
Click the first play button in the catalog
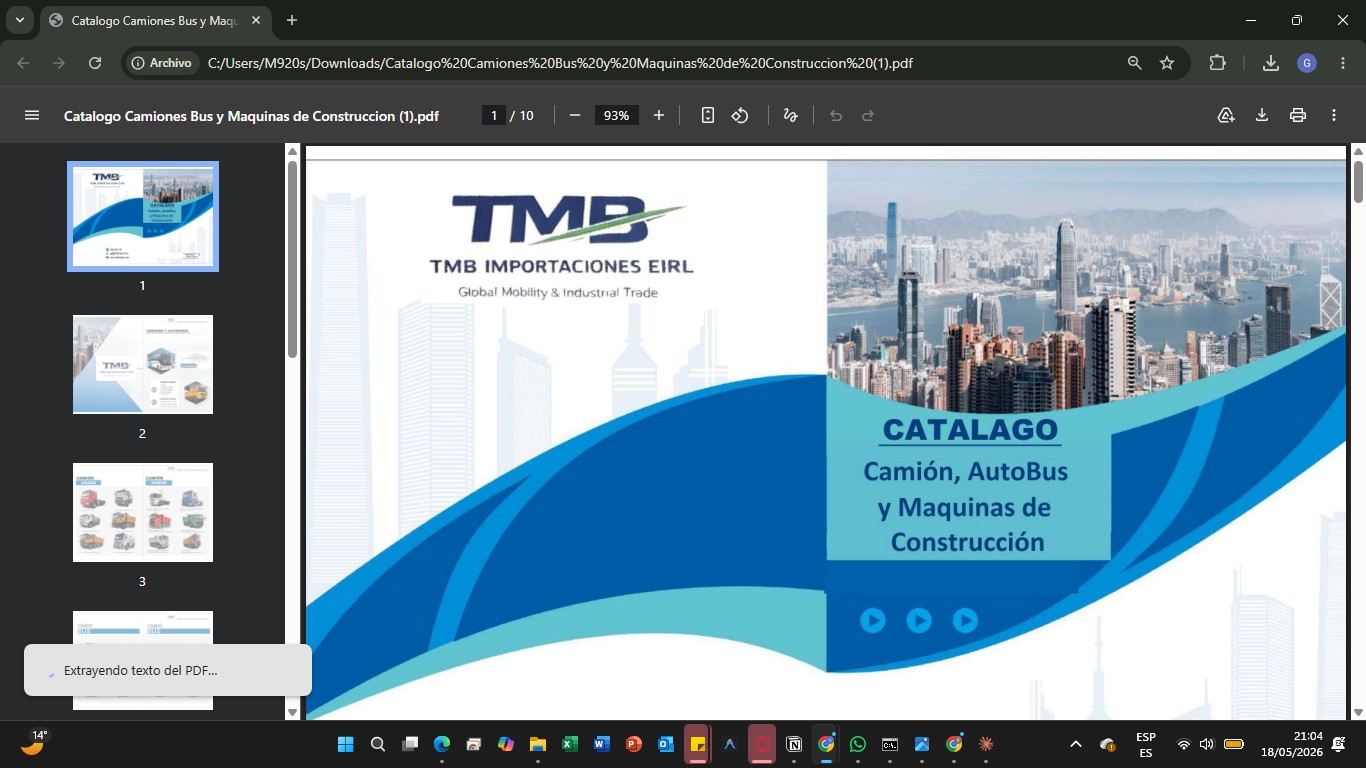pos(873,621)
